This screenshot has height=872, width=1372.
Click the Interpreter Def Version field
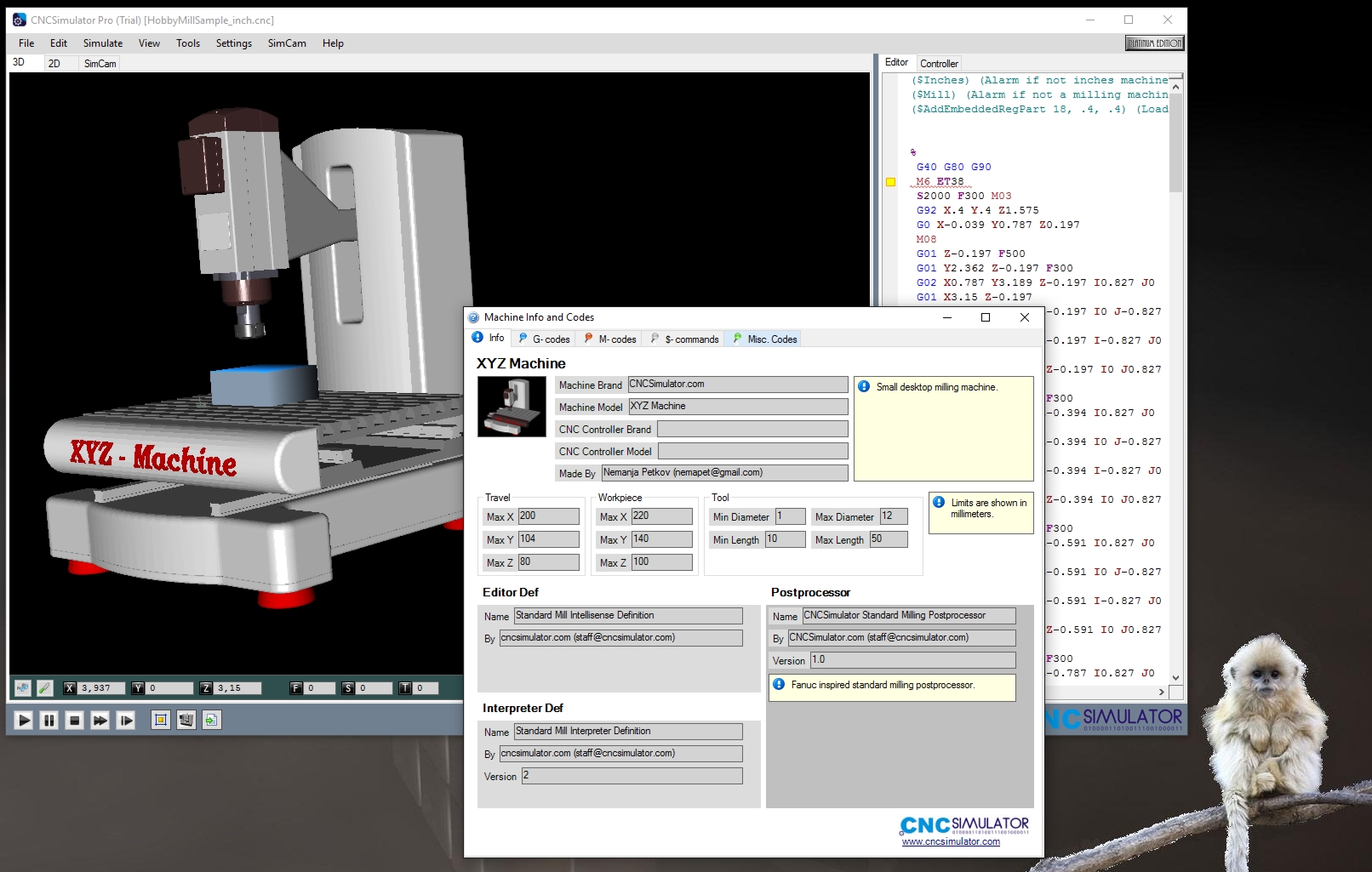click(x=632, y=776)
